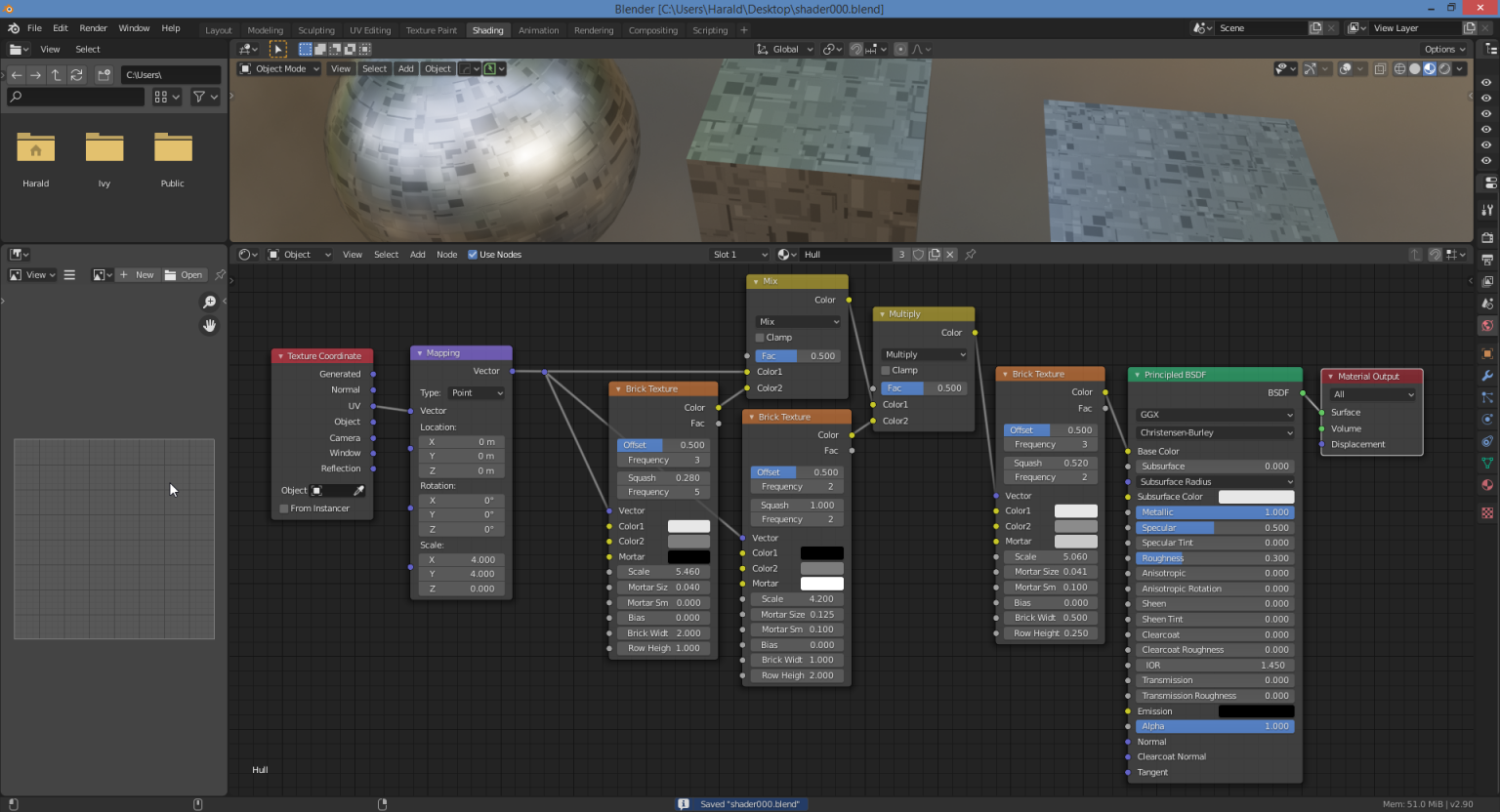Open the GGX distribution dropdown
The image size is (1500, 812).
1215,415
